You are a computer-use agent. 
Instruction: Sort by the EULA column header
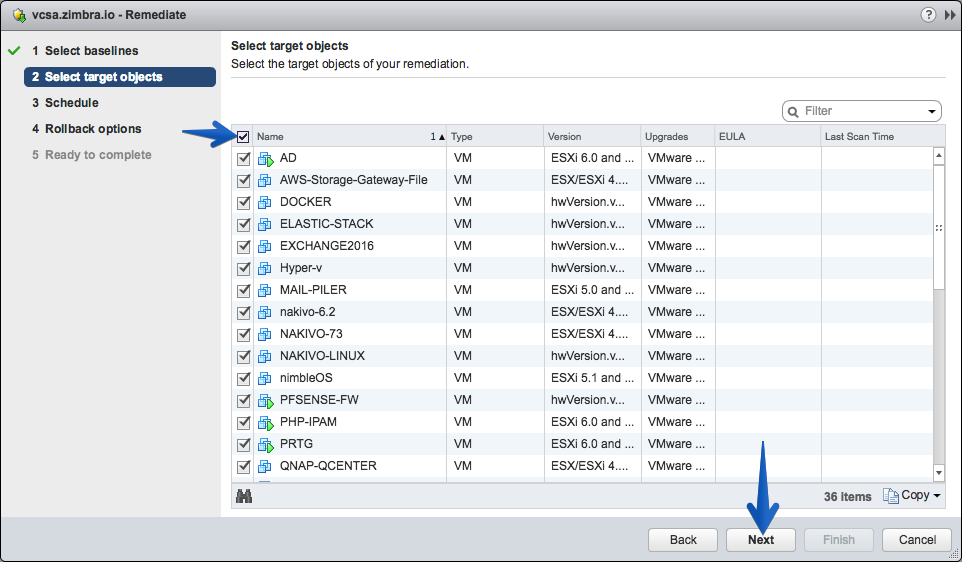768,137
